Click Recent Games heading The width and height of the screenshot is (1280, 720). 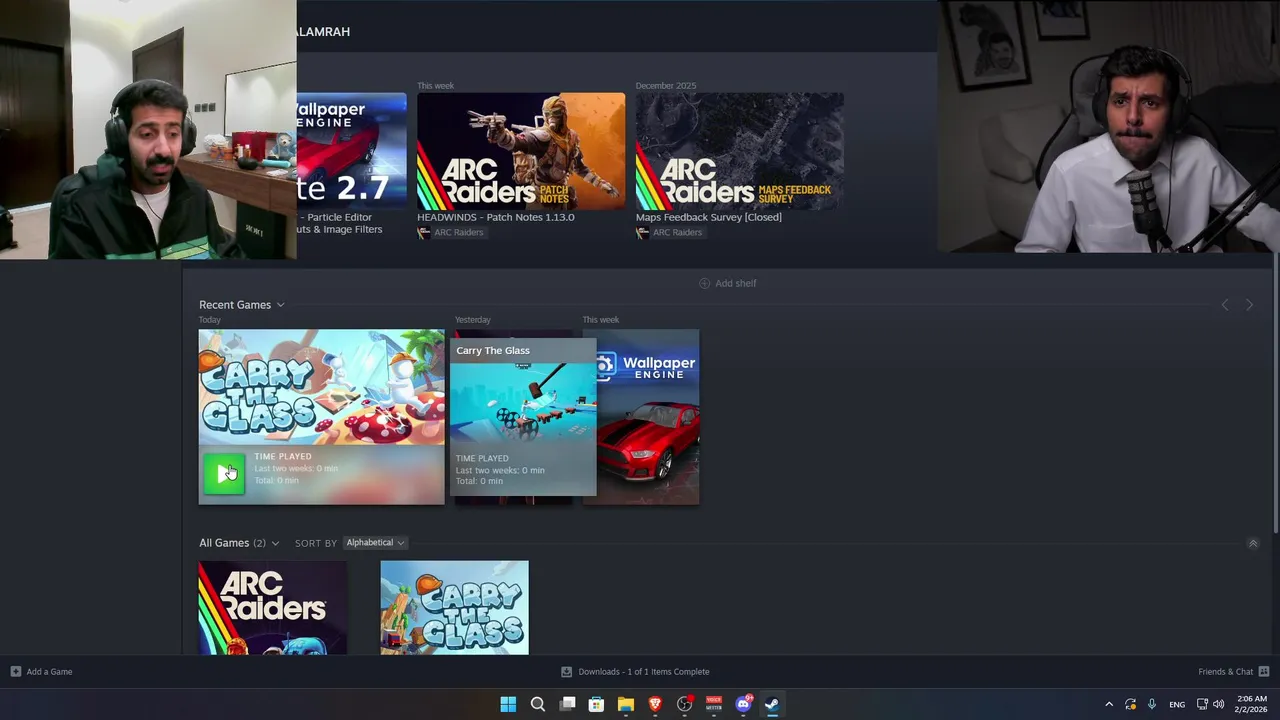click(235, 305)
